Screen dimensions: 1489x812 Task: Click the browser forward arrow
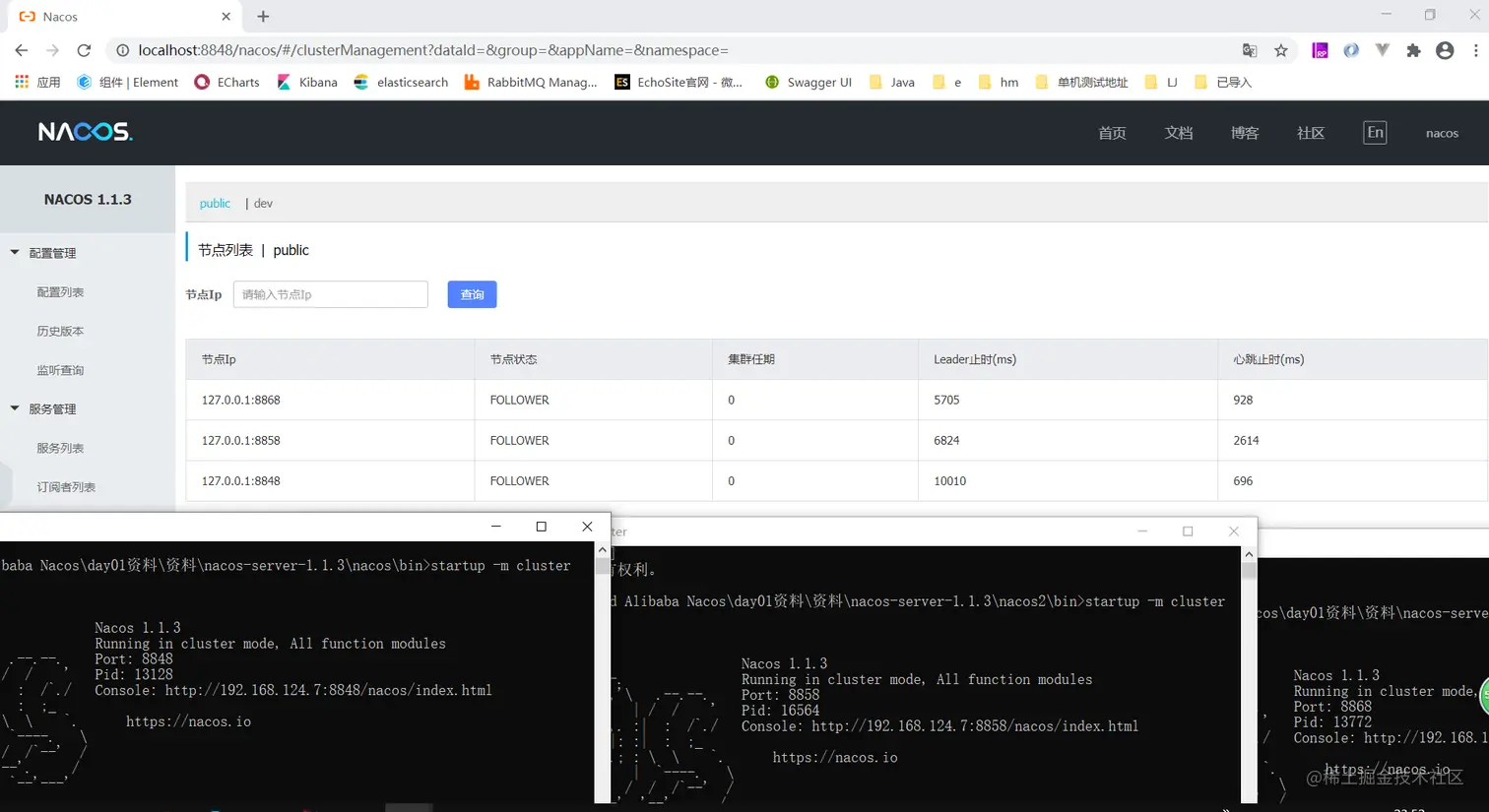click(53, 50)
